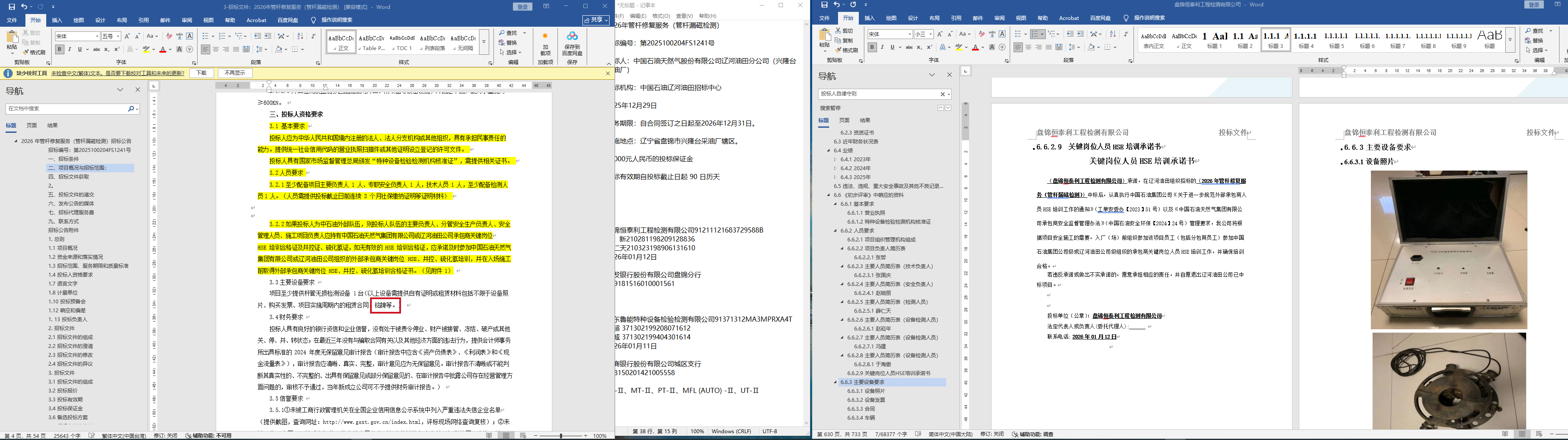This screenshot has height=440, width=1568.
Task: Collapse 6.6.2 人员要求 in right navigation tree
Action: (x=835, y=231)
